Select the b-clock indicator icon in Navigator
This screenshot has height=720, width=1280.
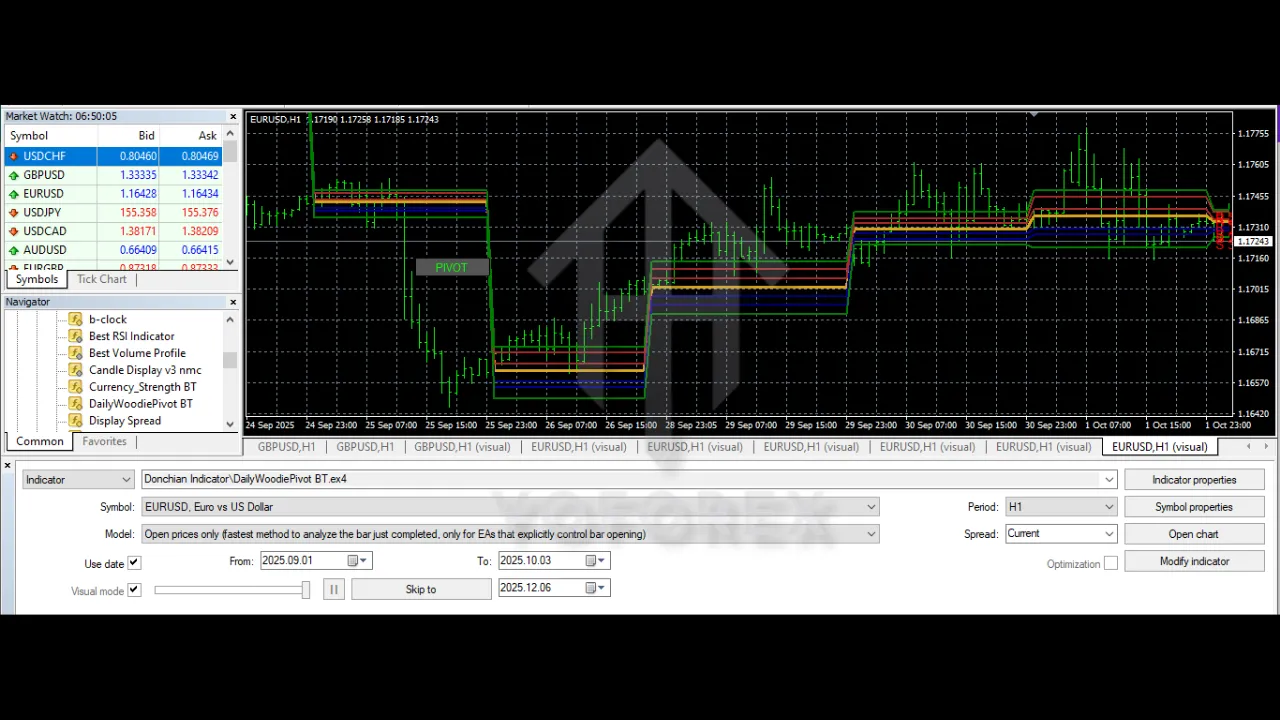click(75, 319)
